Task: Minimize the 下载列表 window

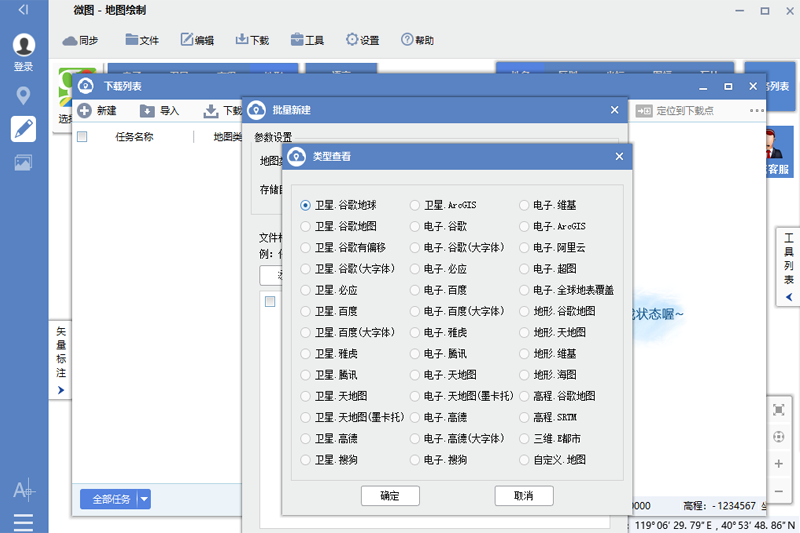Action: 703,88
